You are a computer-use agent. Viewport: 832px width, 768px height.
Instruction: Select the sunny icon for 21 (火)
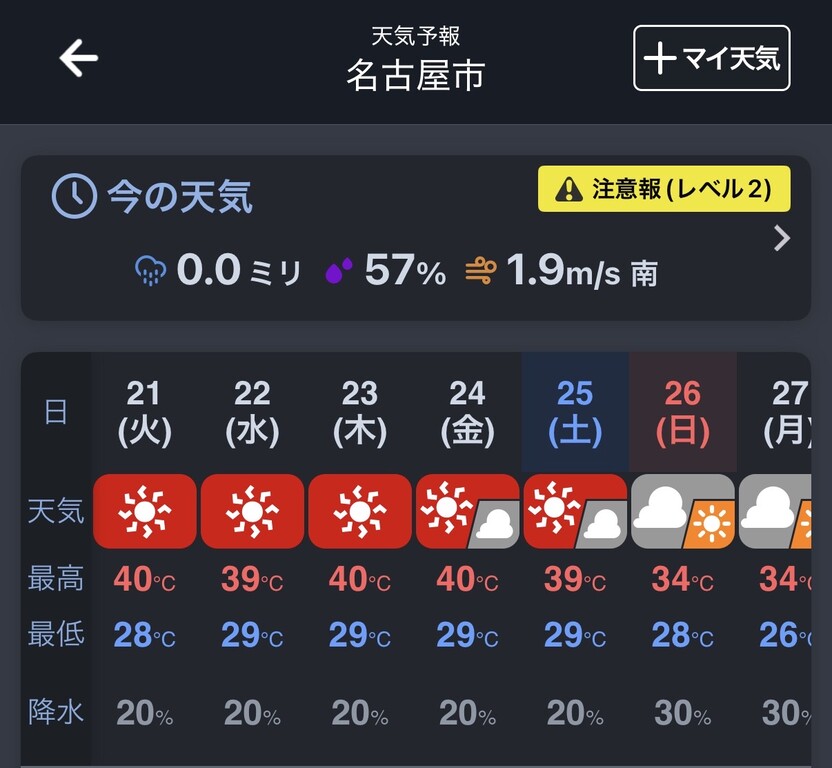(145, 511)
